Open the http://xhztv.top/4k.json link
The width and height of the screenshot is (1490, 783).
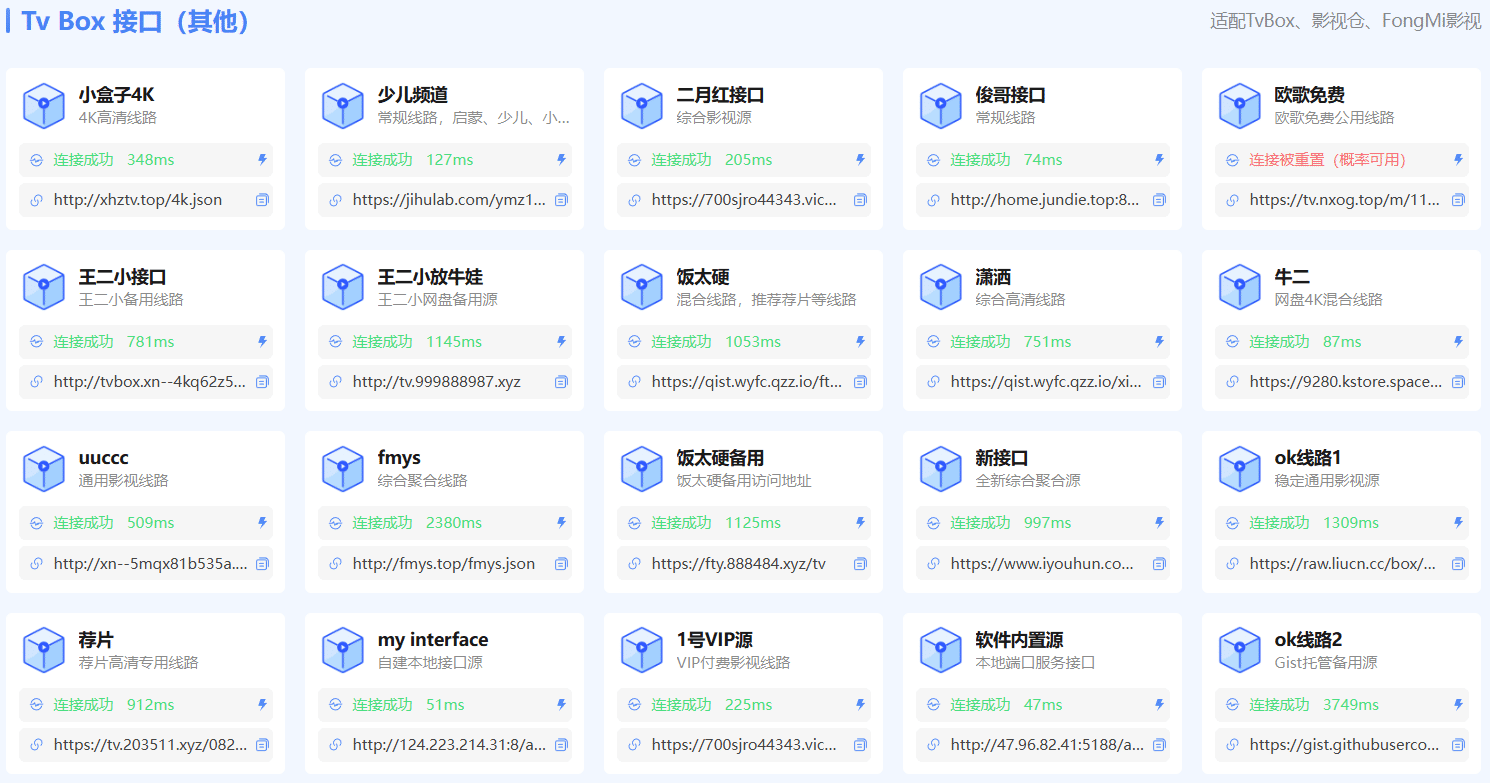click(x=138, y=200)
